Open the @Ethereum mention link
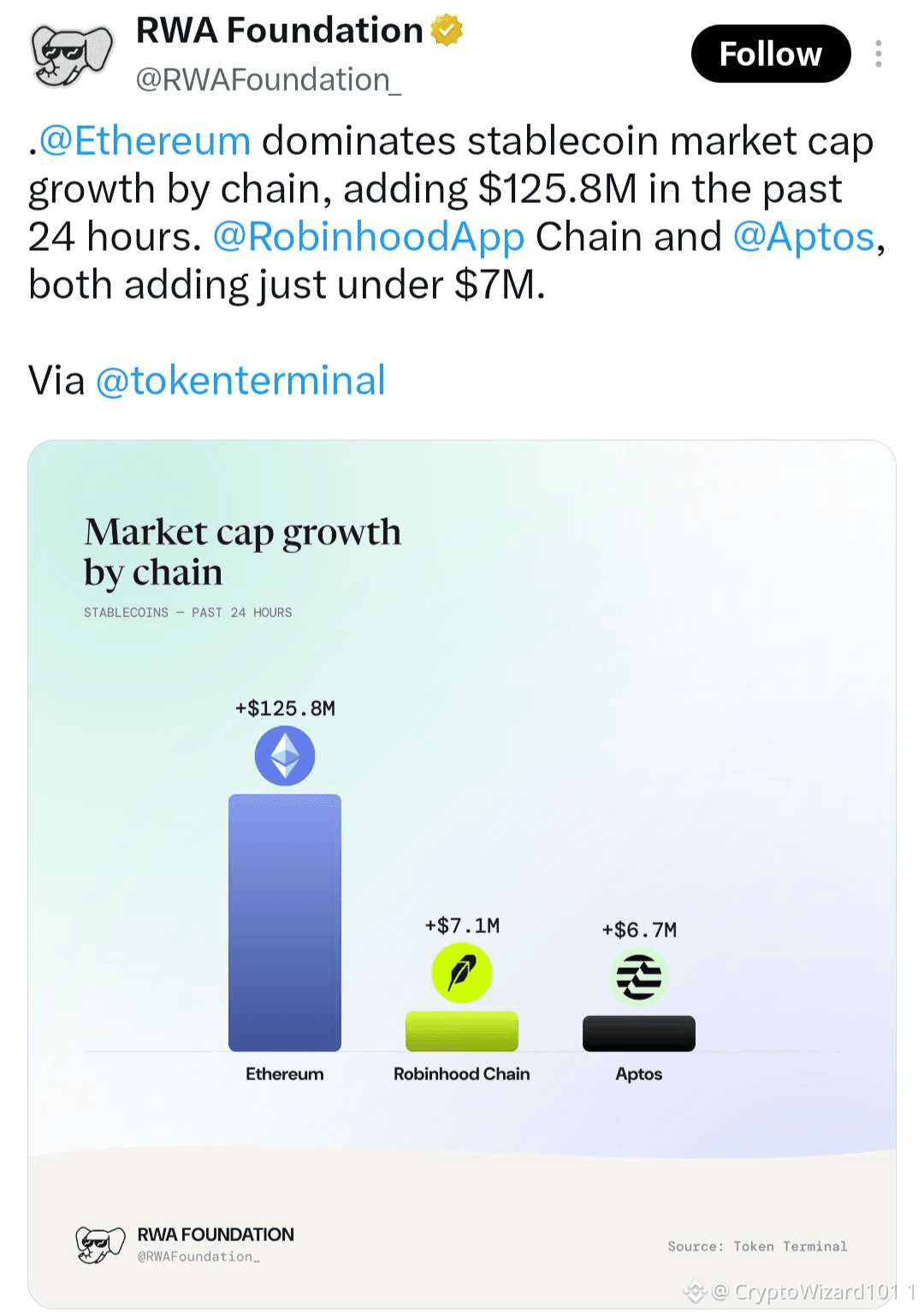Screen dimensions: 924x1313 tap(145, 141)
